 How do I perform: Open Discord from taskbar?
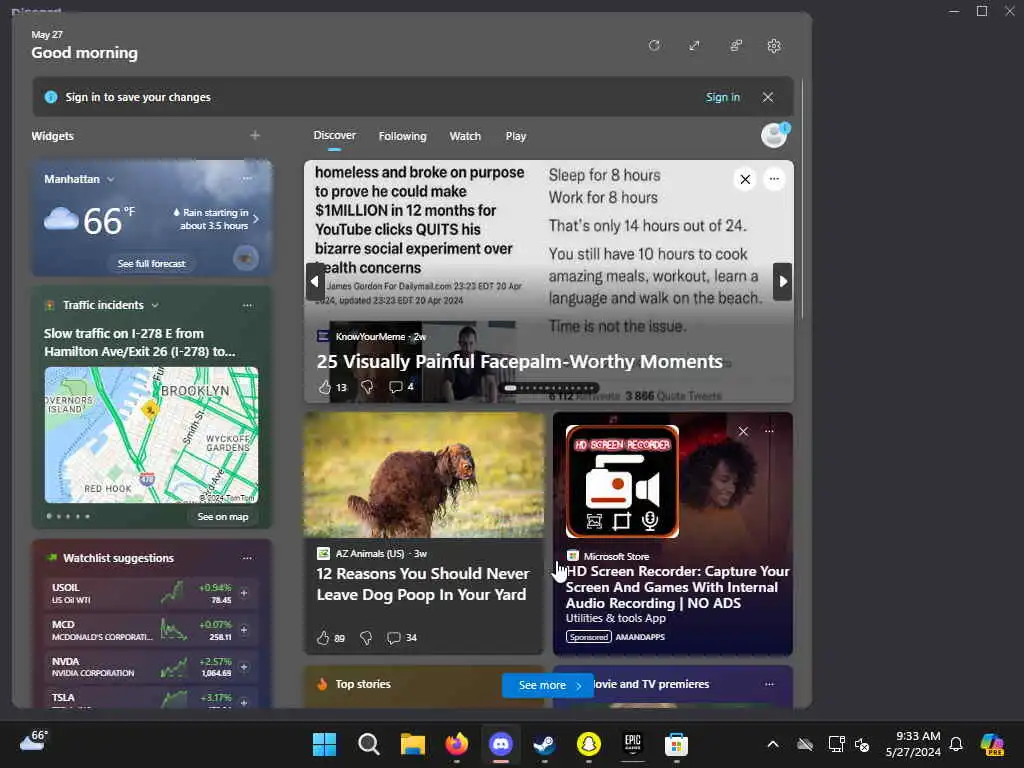(501, 744)
